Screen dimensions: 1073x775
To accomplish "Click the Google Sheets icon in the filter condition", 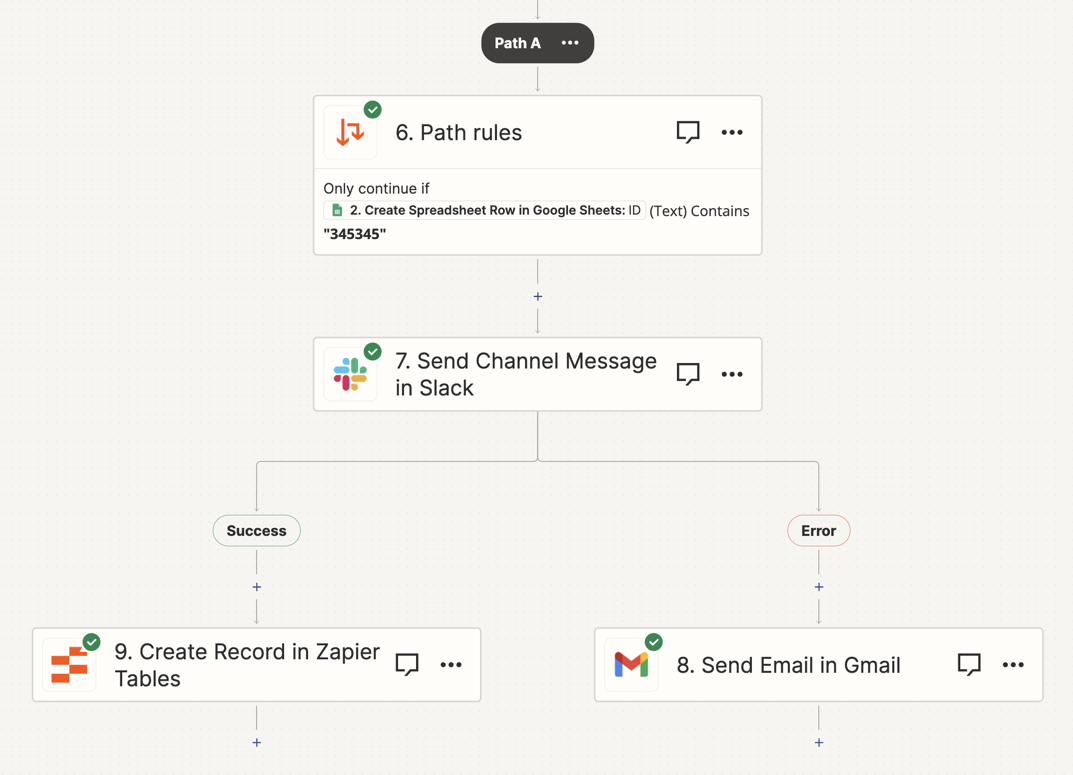I will pos(333,210).
